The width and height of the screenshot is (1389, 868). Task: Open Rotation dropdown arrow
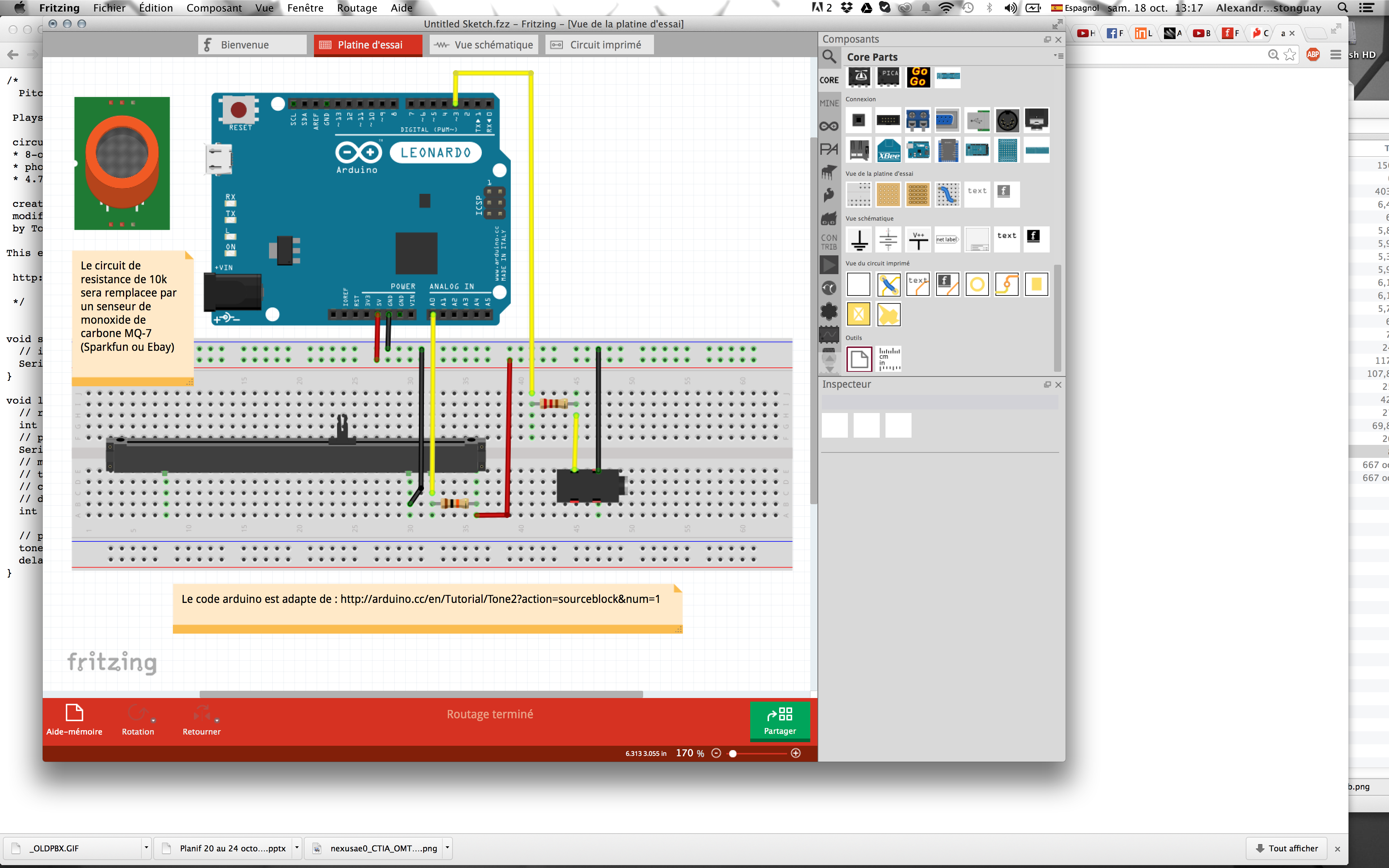click(153, 720)
